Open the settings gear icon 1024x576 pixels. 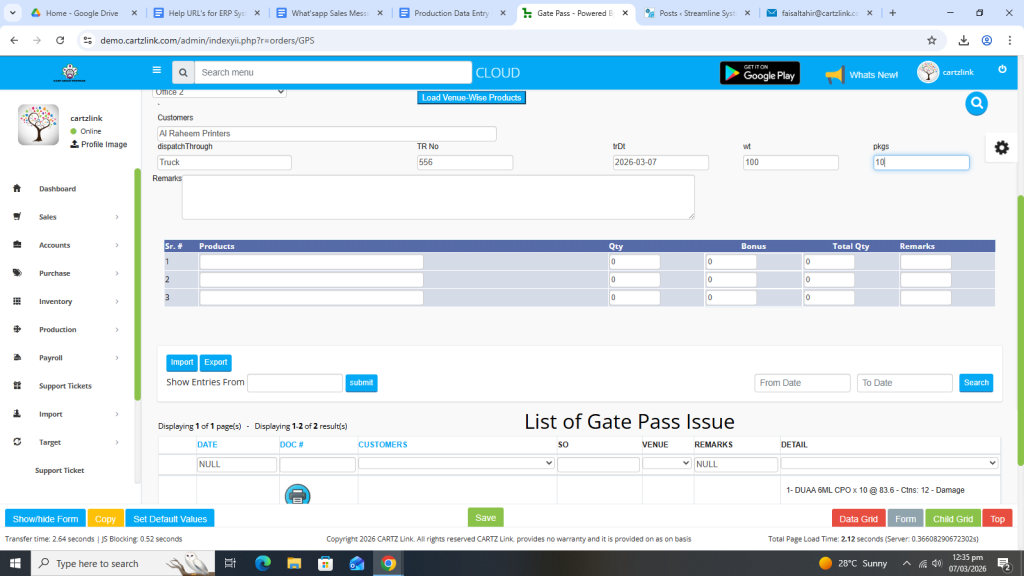tap(1001, 147)
